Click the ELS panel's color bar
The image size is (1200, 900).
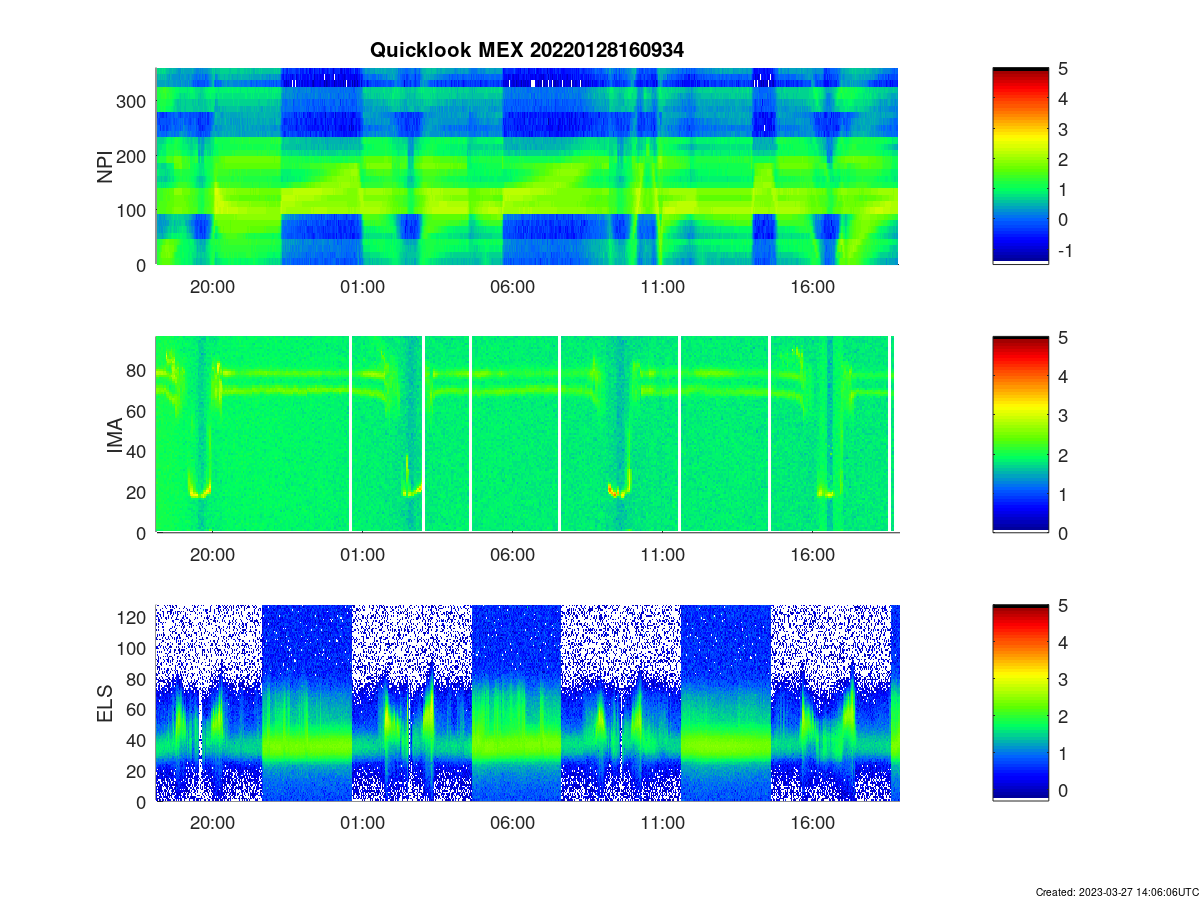1021,703
